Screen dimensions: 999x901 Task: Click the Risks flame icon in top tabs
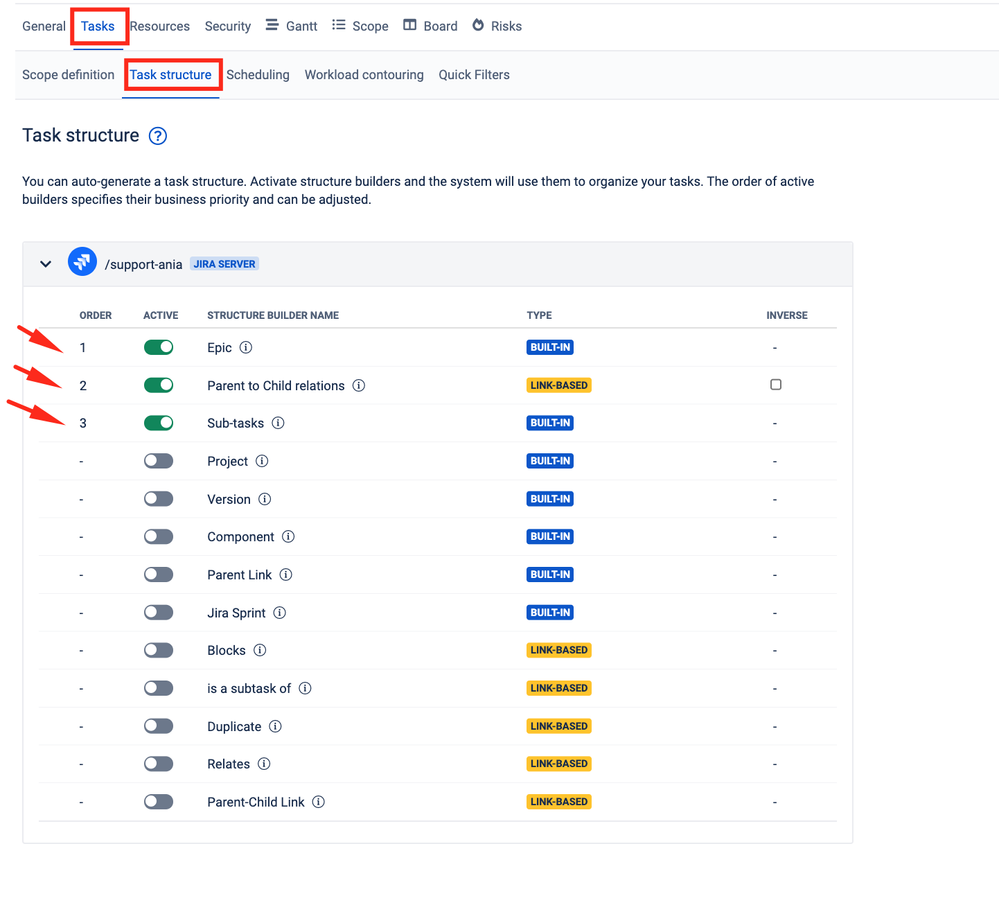[478, 25]
